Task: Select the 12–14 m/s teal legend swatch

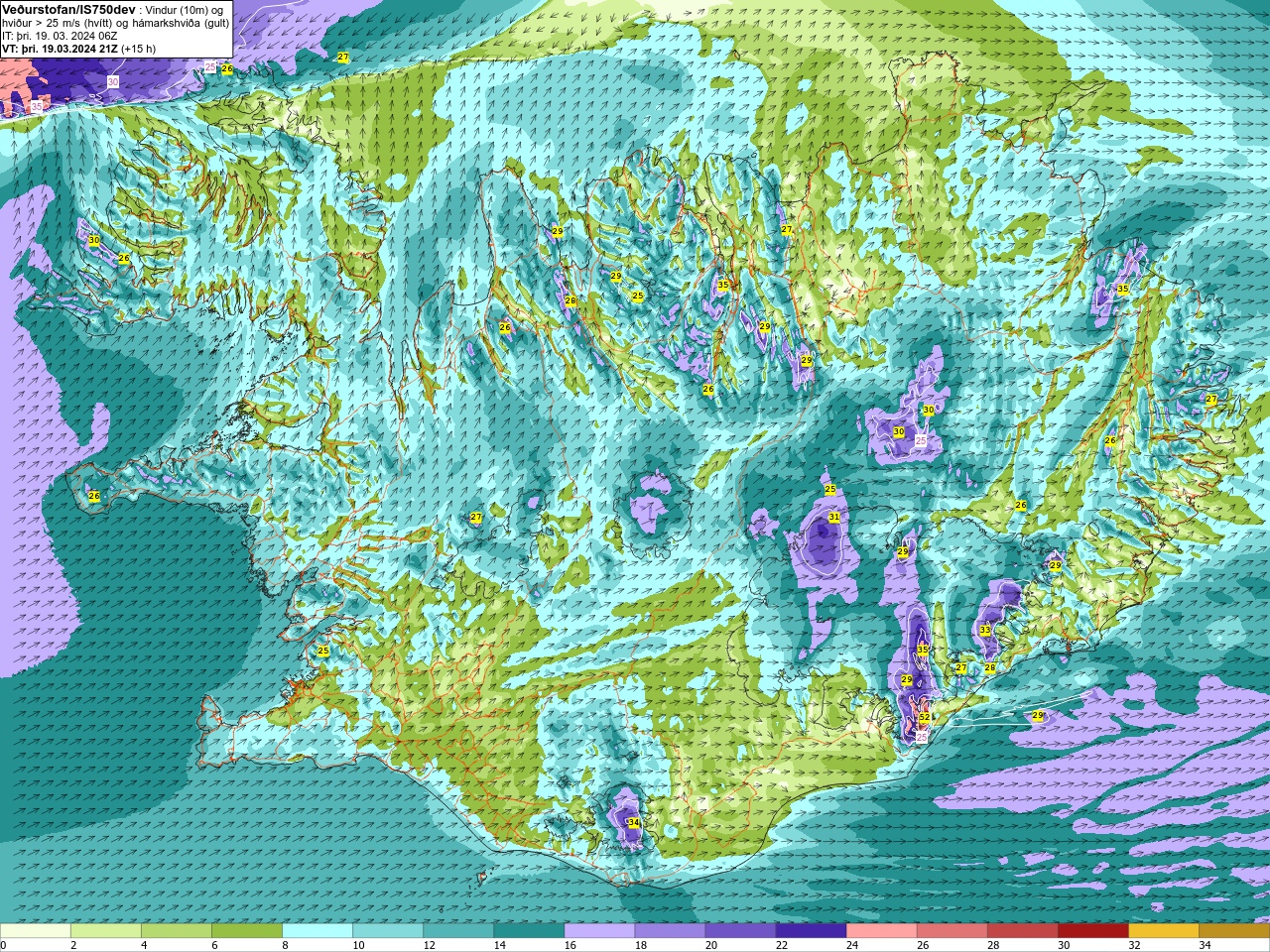Action: [x=458, y=930]
